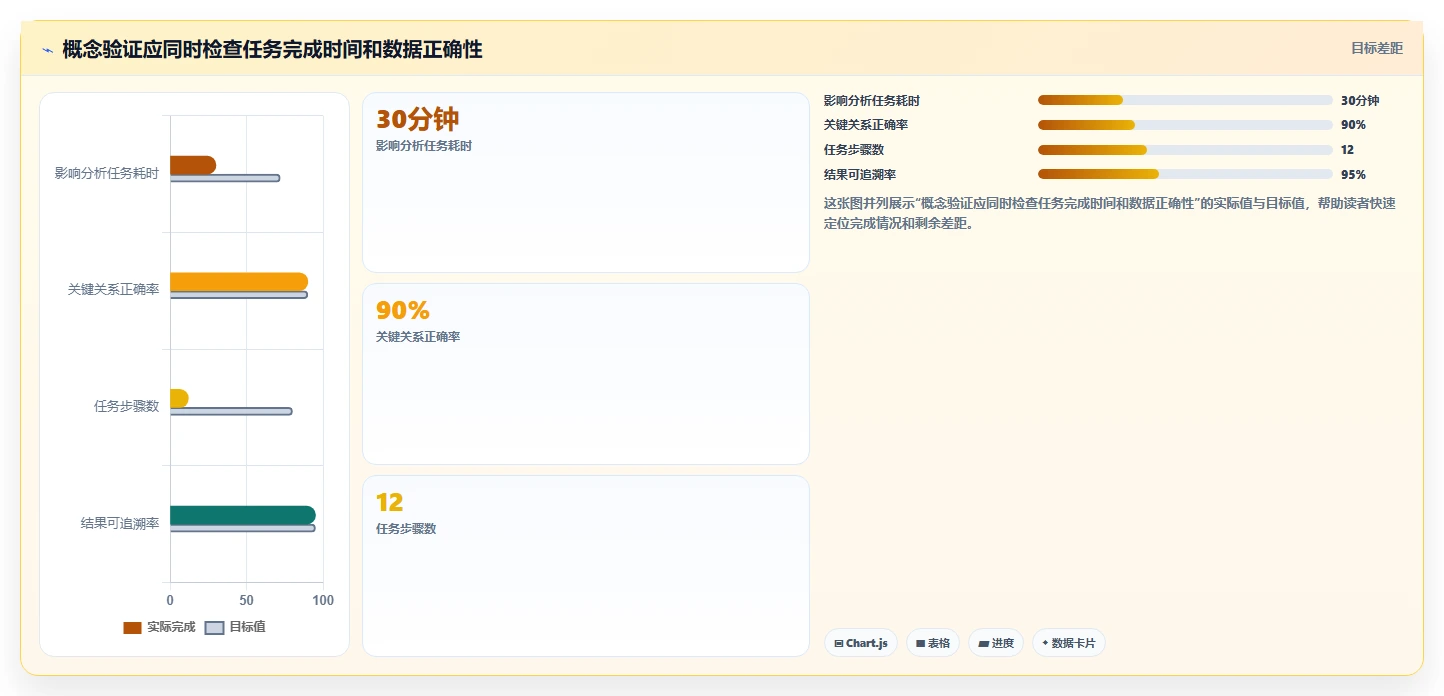Click the Chart.js tag chip

click(x=861, y=643)
